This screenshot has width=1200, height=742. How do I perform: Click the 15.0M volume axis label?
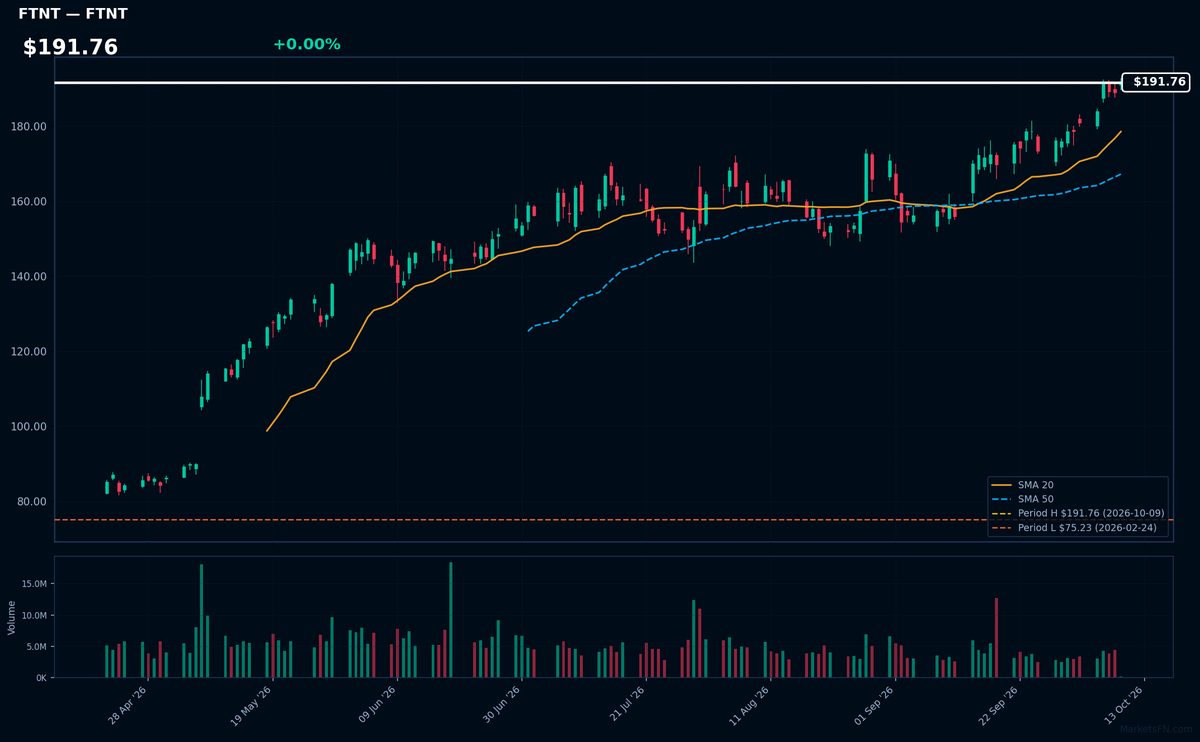pos(33,584)
